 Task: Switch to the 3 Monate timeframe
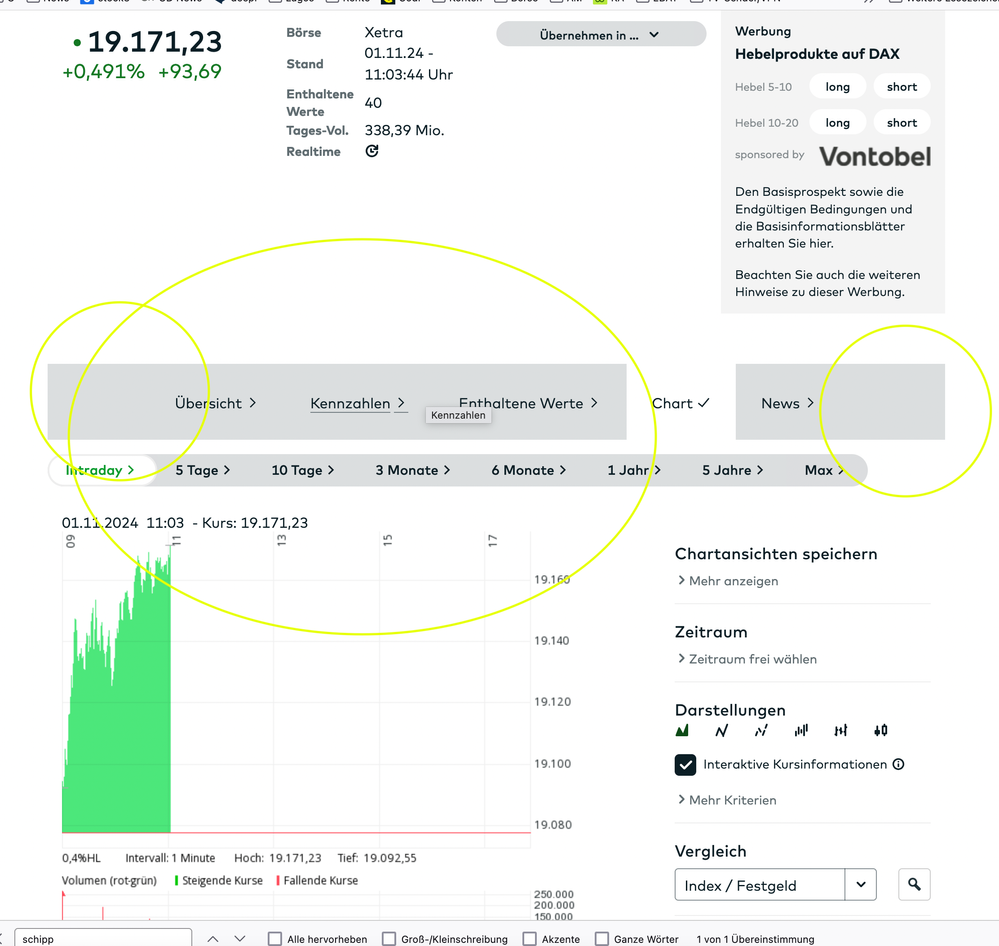412,470
